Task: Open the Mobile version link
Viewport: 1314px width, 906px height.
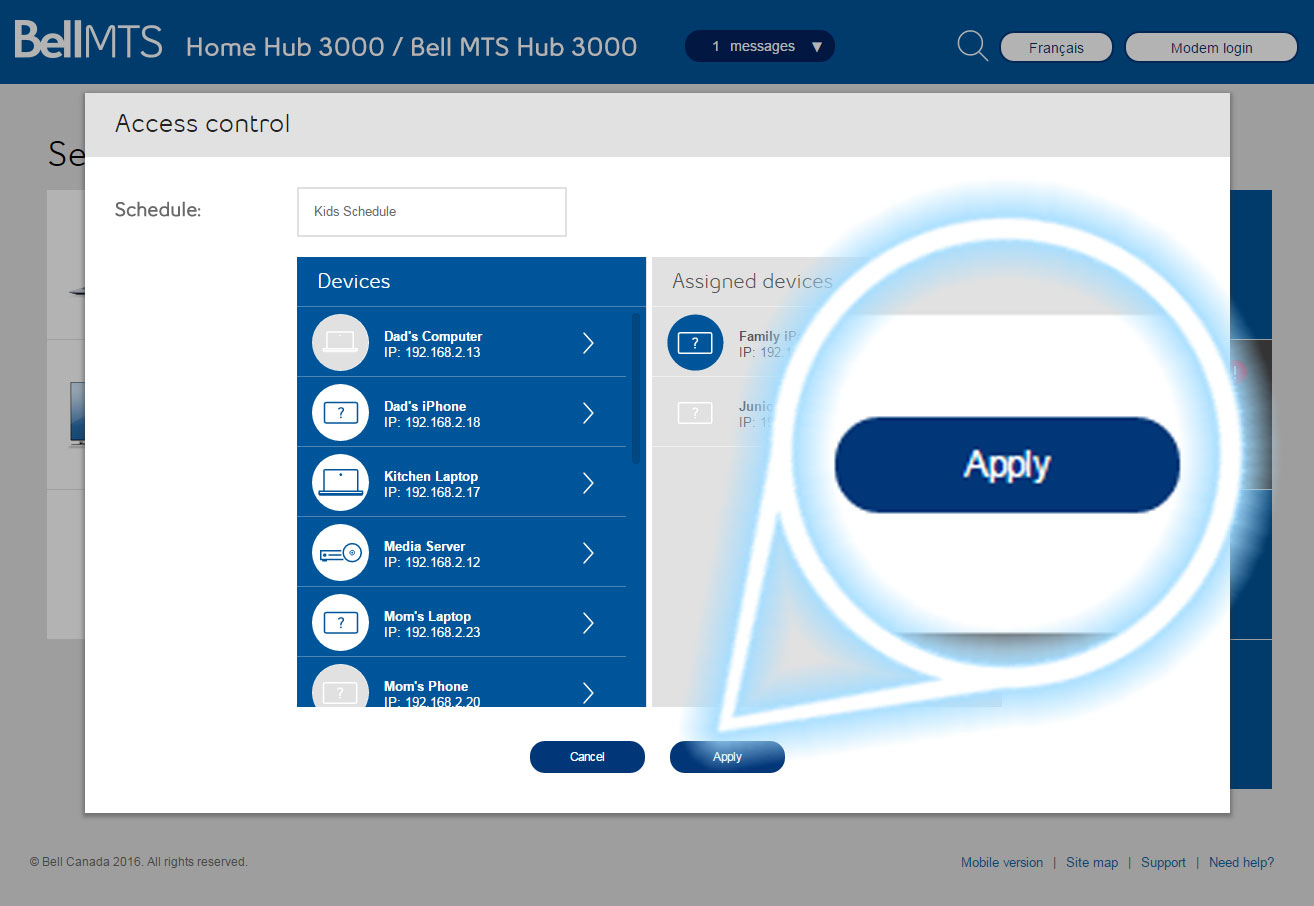Action: click(x=1002, y=862)
